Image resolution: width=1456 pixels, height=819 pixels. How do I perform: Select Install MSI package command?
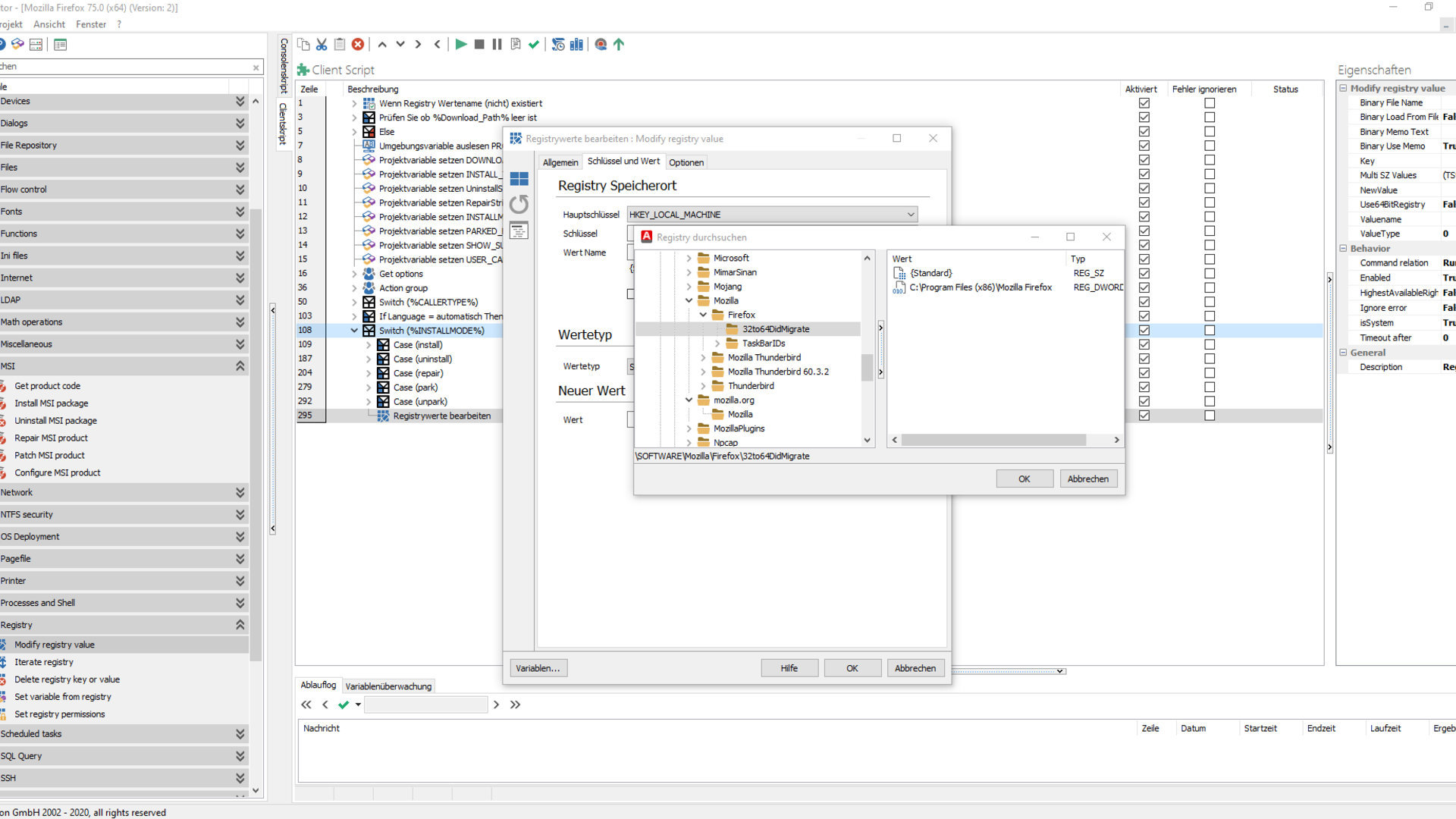pyautogui.click(x=51, y=403)
